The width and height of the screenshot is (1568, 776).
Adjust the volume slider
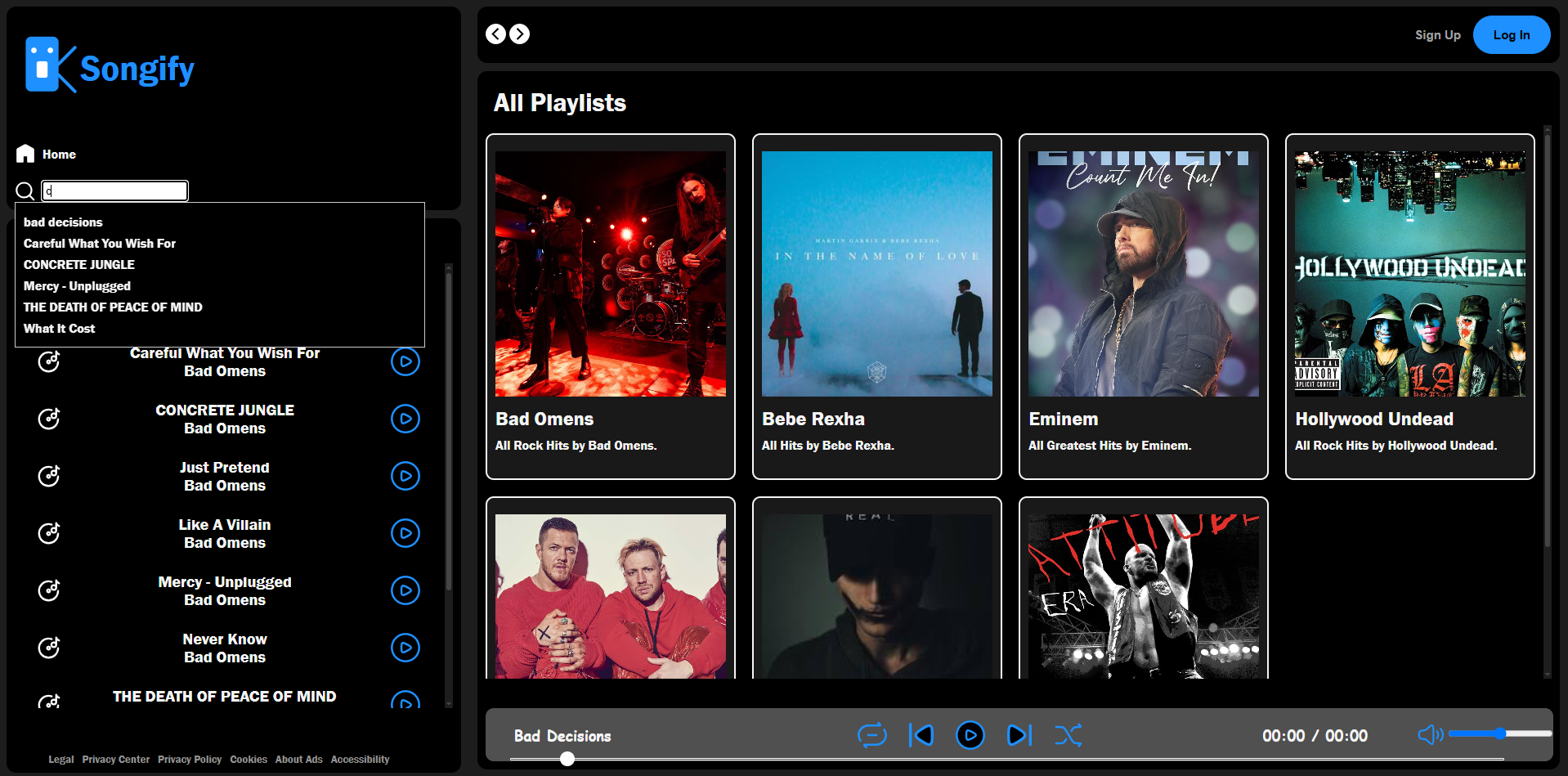1499,733
